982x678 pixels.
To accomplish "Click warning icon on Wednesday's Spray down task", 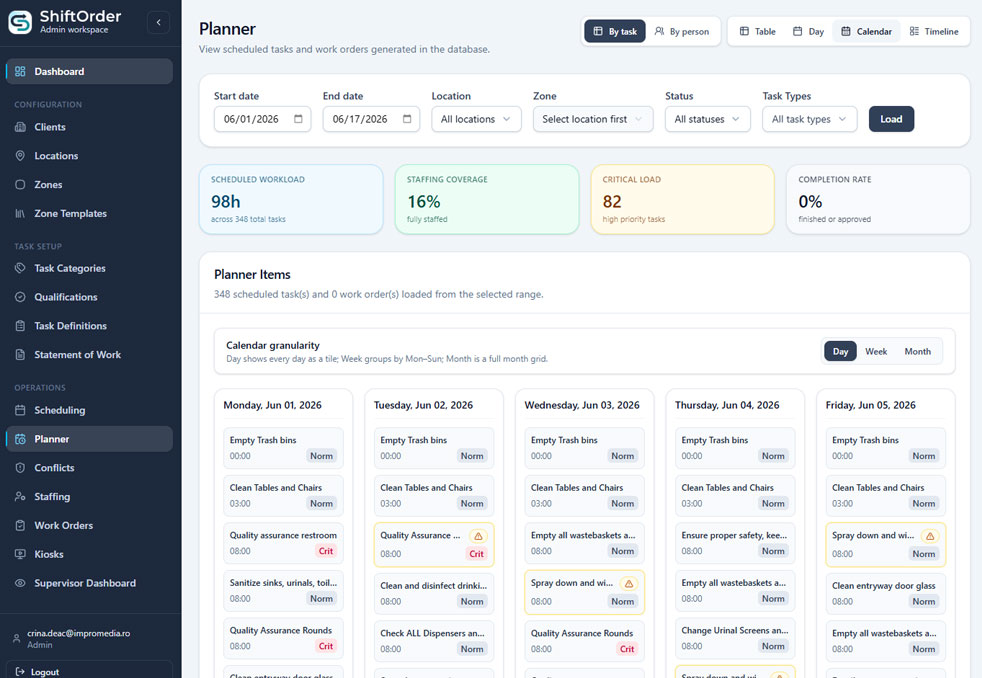I will pos(628,583).
